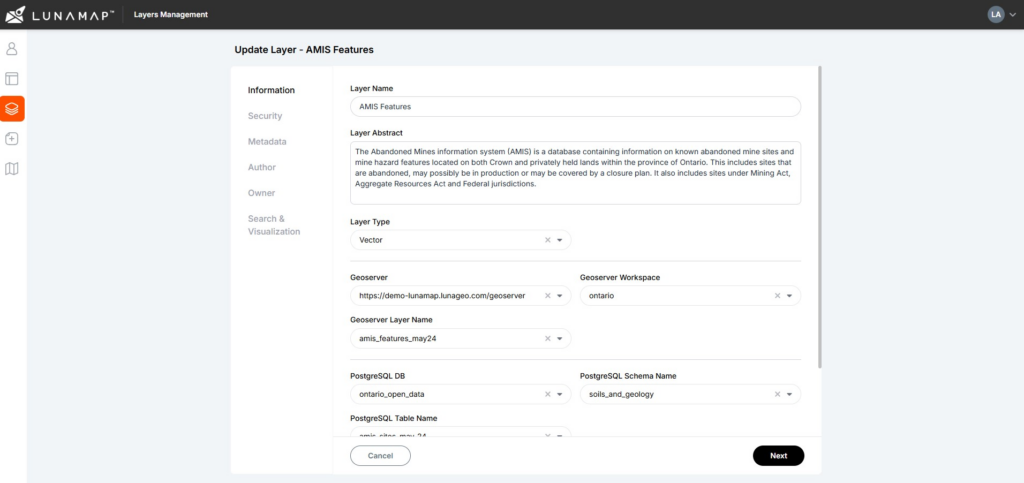Open the LA user avatar menu
This screenshot has height=483, width=1024.
(1002, 14)
